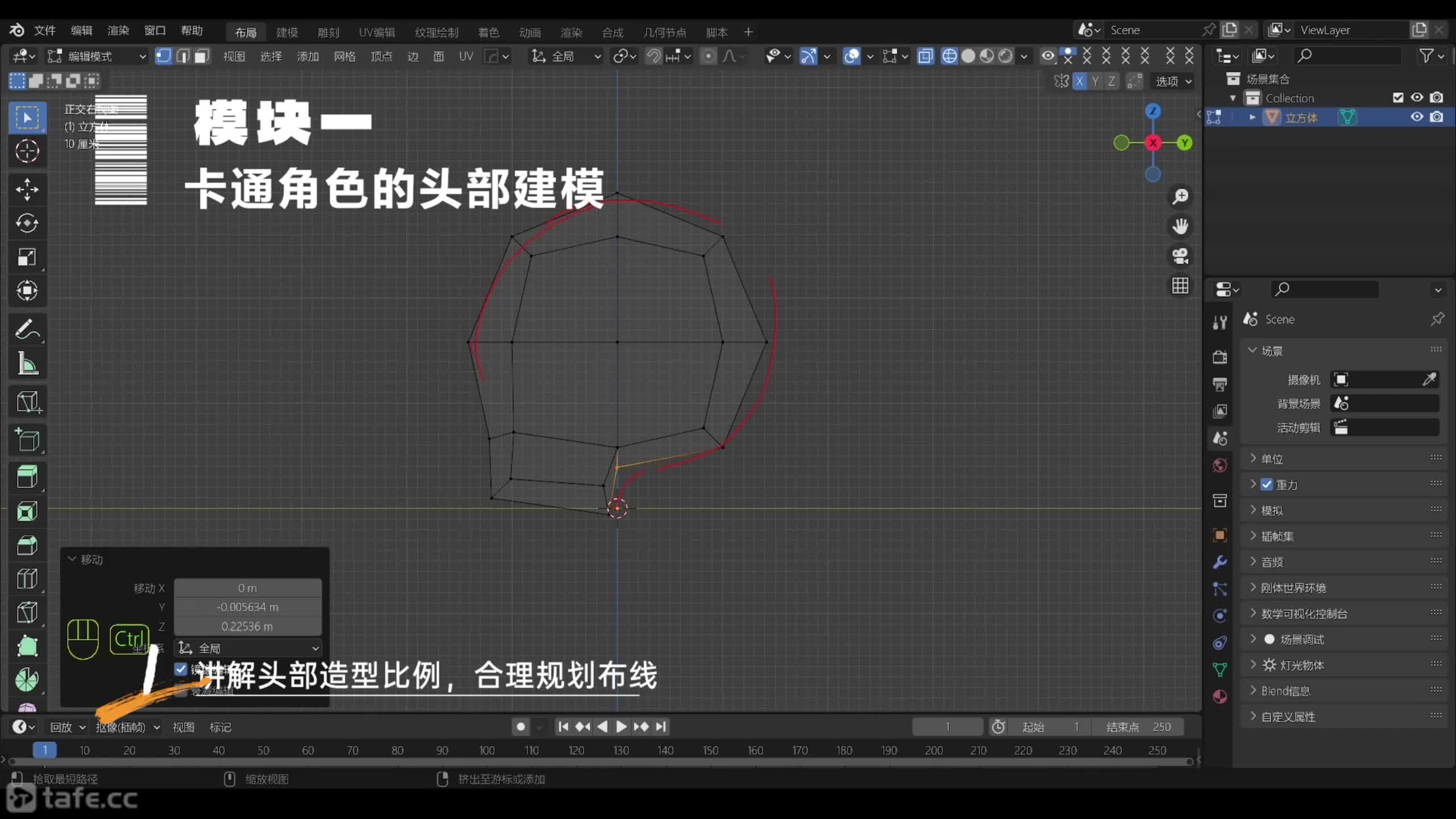Switch to the 雕刻 sculpting tab
The width and height of the screenshot is (1456, 819).
point(328,32)
